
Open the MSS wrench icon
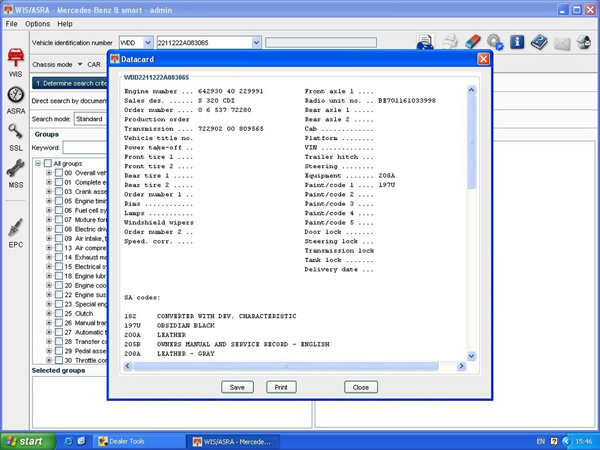(x=16, y=174)
